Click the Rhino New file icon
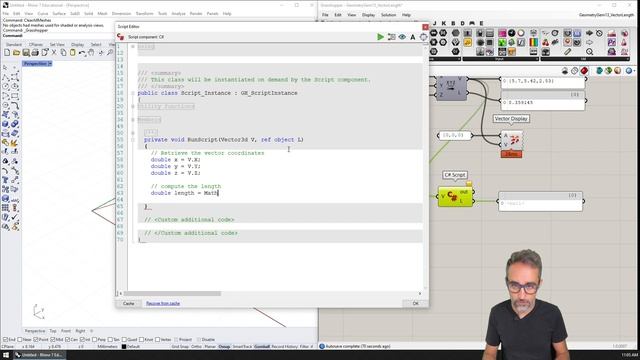 tap(7, 53)
